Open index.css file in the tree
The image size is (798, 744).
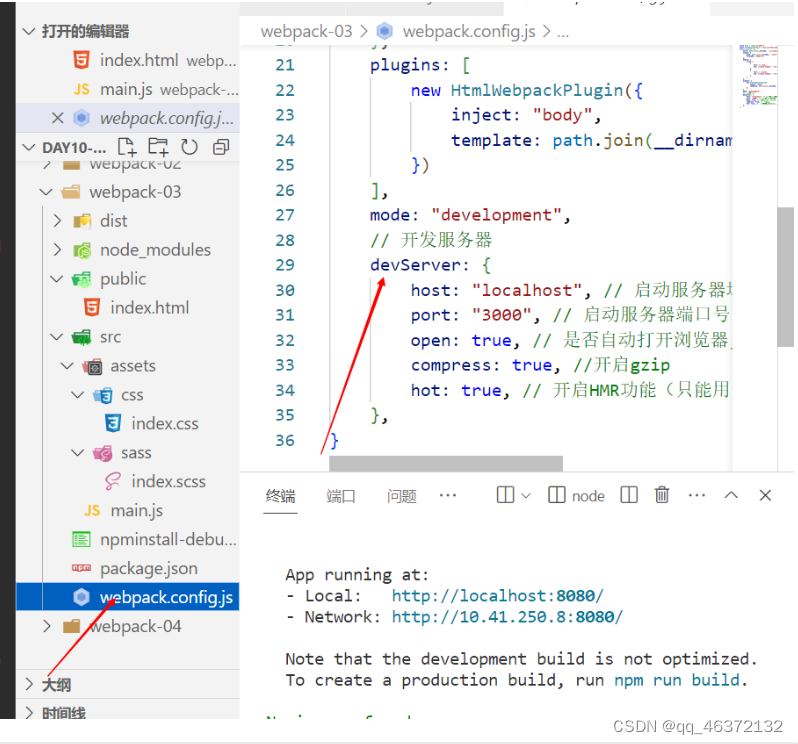(165, 424)
